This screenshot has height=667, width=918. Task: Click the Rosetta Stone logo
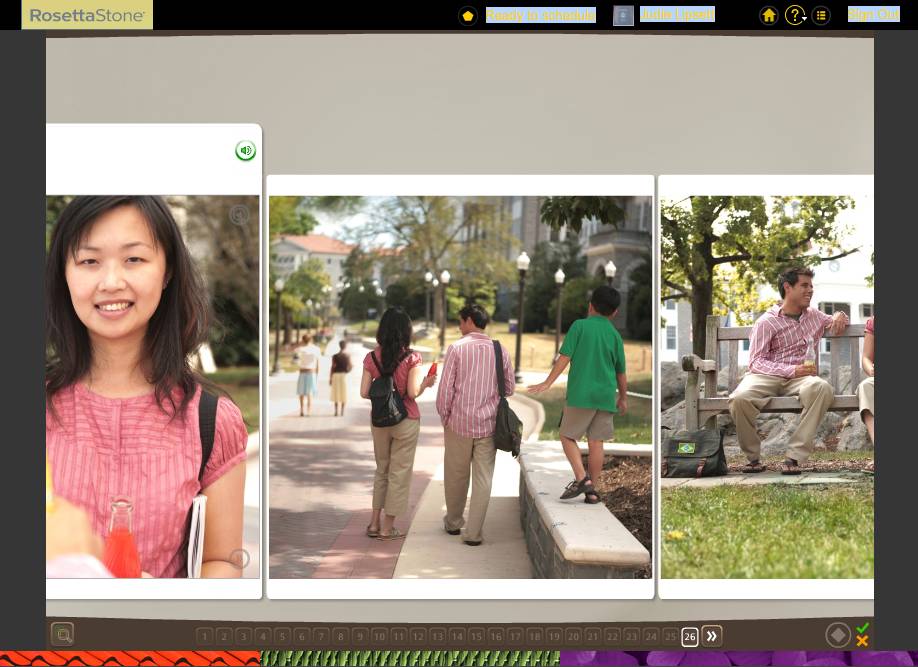point(87,15)
